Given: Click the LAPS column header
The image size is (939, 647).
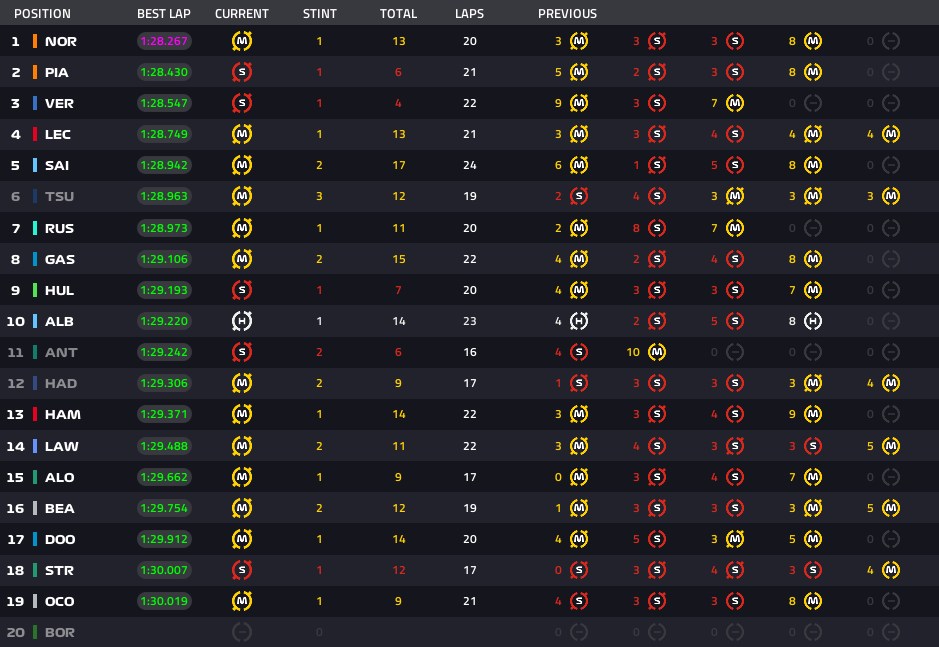Looking at the screenshot, I should pyautogui.click(x=470, y=13).
